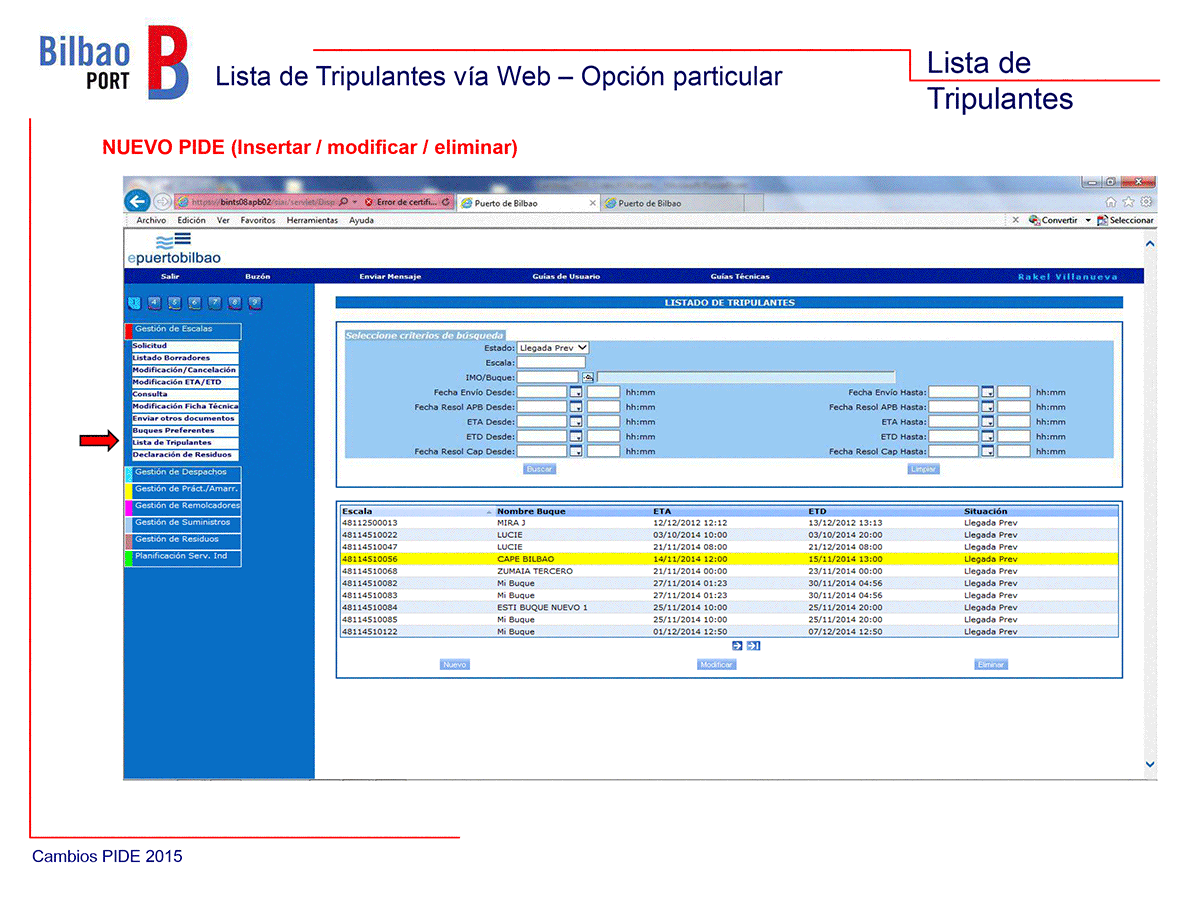Click the sidebar shortcut icon numbered 4
Screen dimensions: 1200x900
point(154,303)
